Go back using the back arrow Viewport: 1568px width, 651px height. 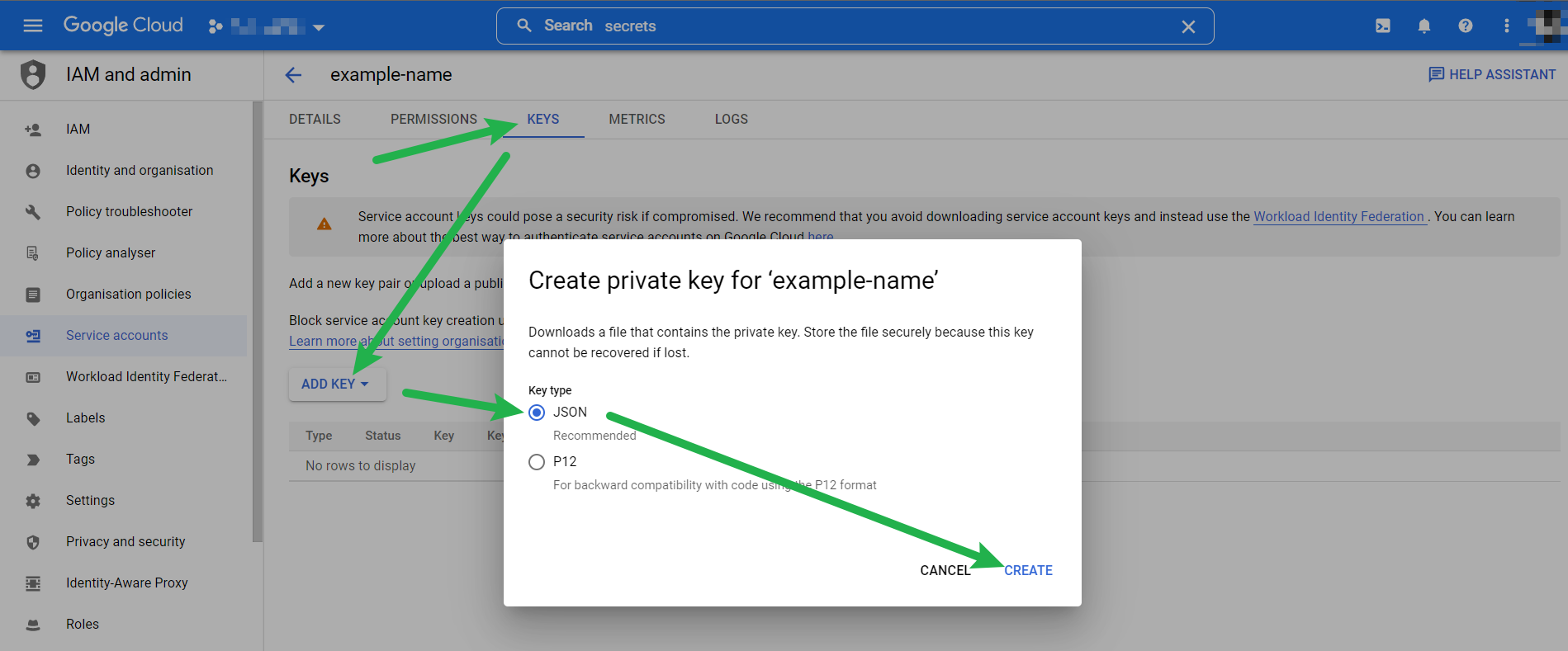point(293,75)
